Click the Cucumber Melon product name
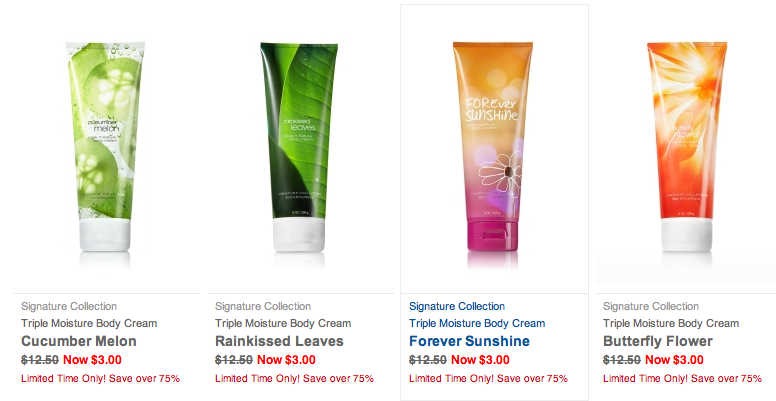The height and width of the screenshot is (401, 776). (79, 341)
